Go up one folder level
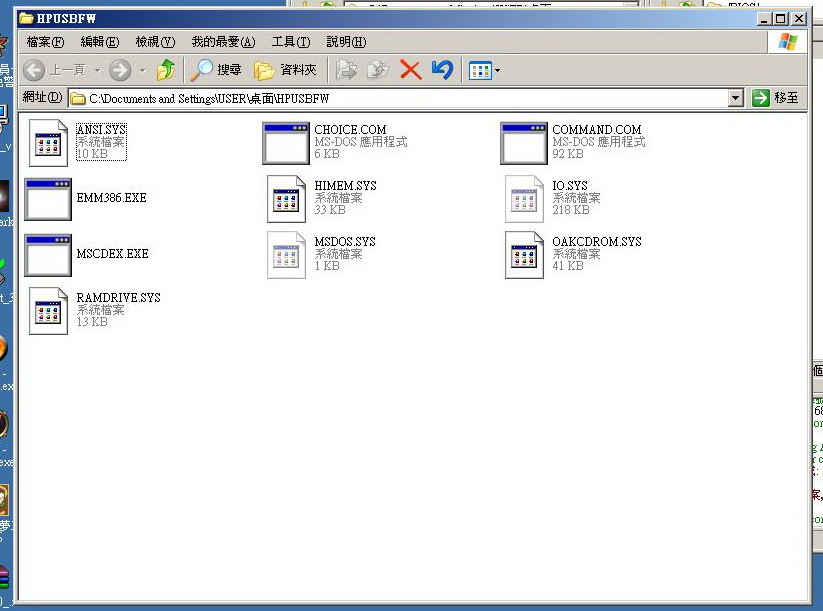The width and height of the screenshot is (823, 611). coord(166,70)
